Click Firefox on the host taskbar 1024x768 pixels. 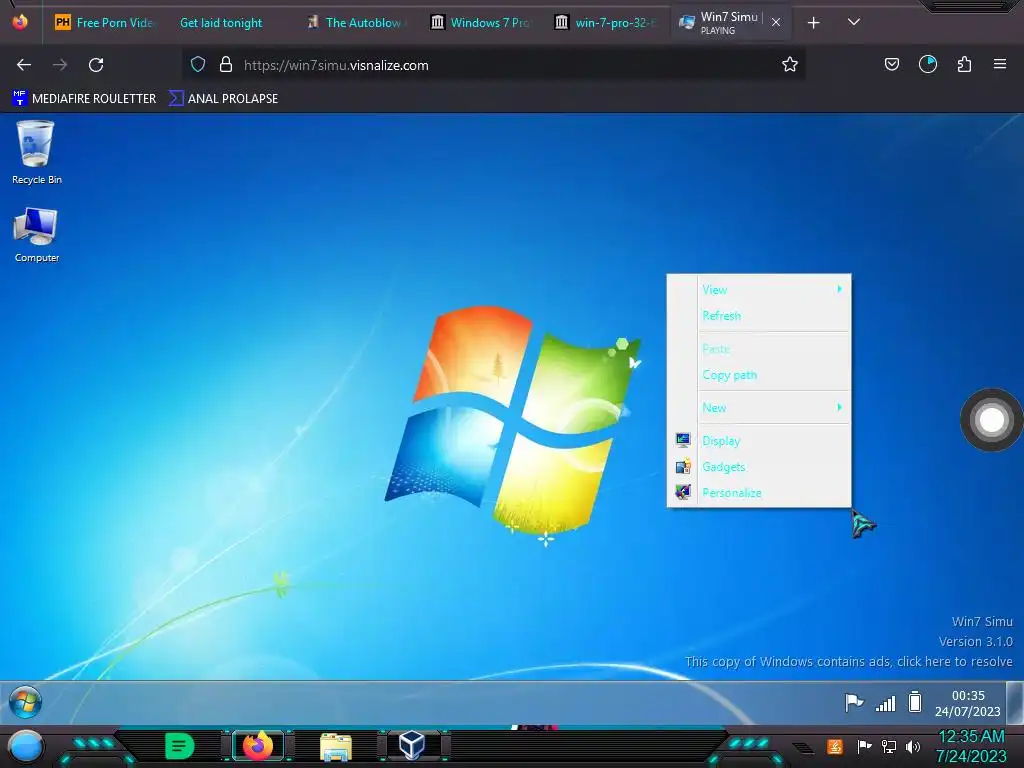point(257,746)
